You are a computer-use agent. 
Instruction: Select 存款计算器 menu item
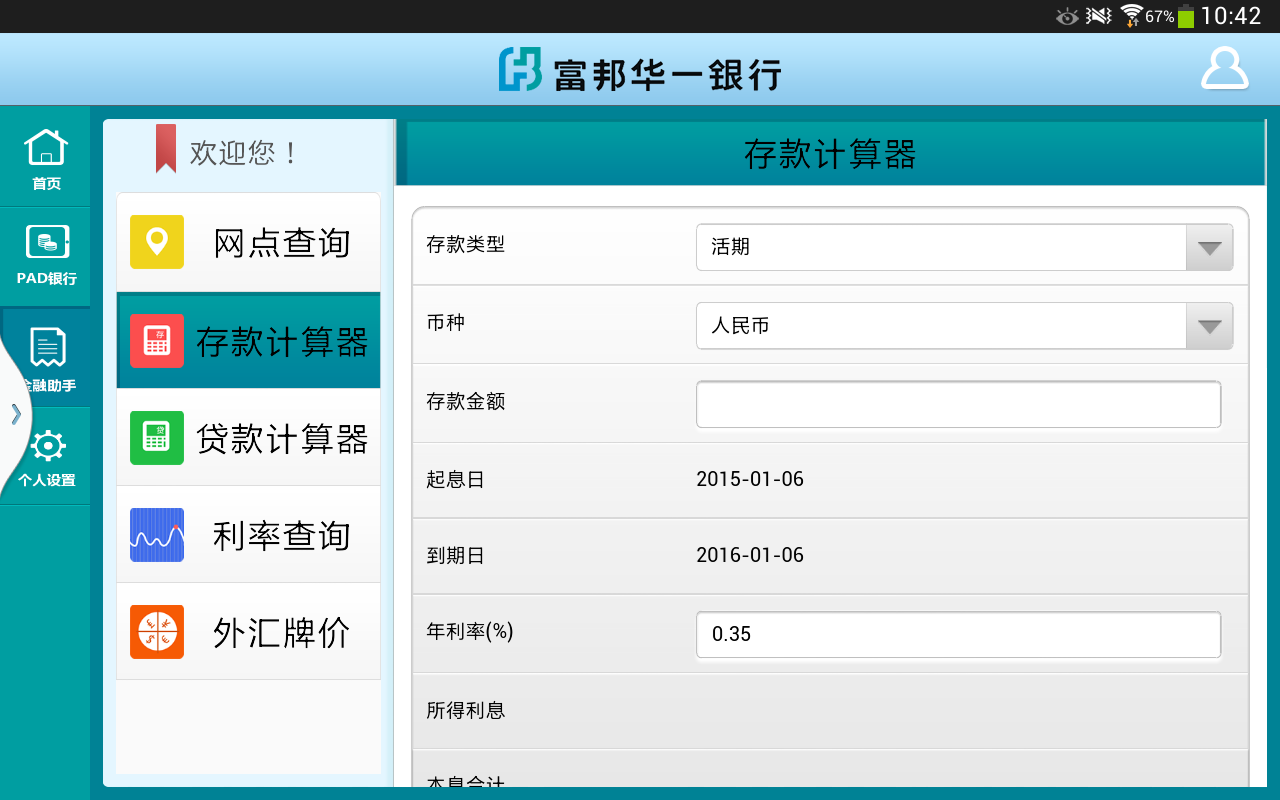(249, 341)
